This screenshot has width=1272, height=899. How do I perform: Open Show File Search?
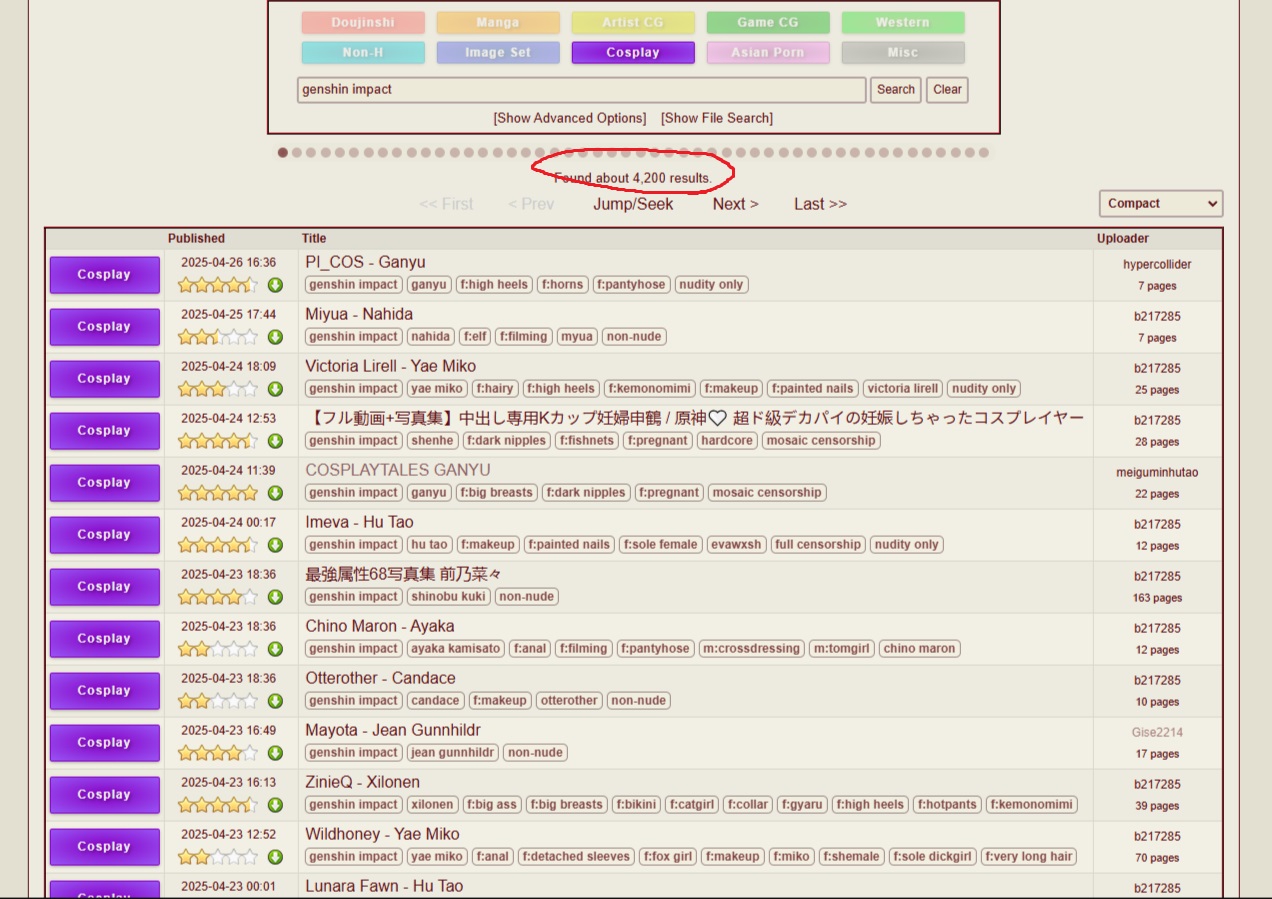[x=717, y=118]
